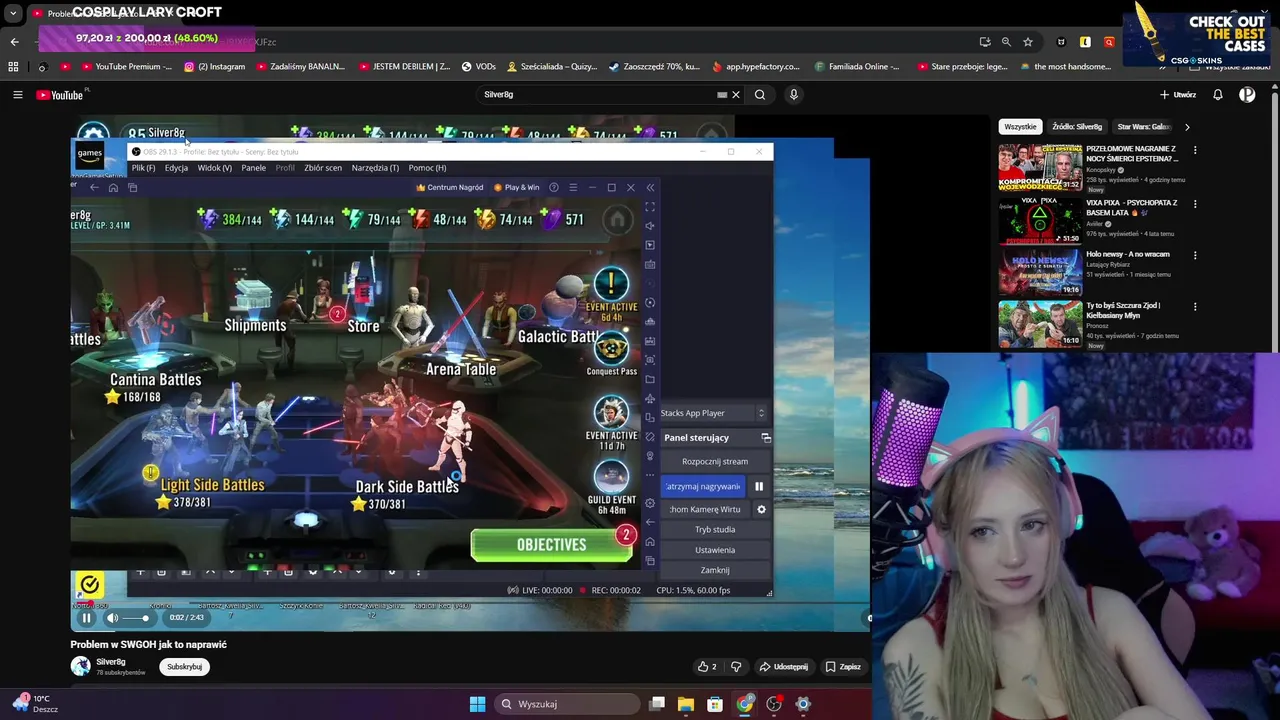This screenshot has height=720, width=1280.
Task: Open OBS Widok (V) menu
Action: pyautogui.click(x=214, y=168)
